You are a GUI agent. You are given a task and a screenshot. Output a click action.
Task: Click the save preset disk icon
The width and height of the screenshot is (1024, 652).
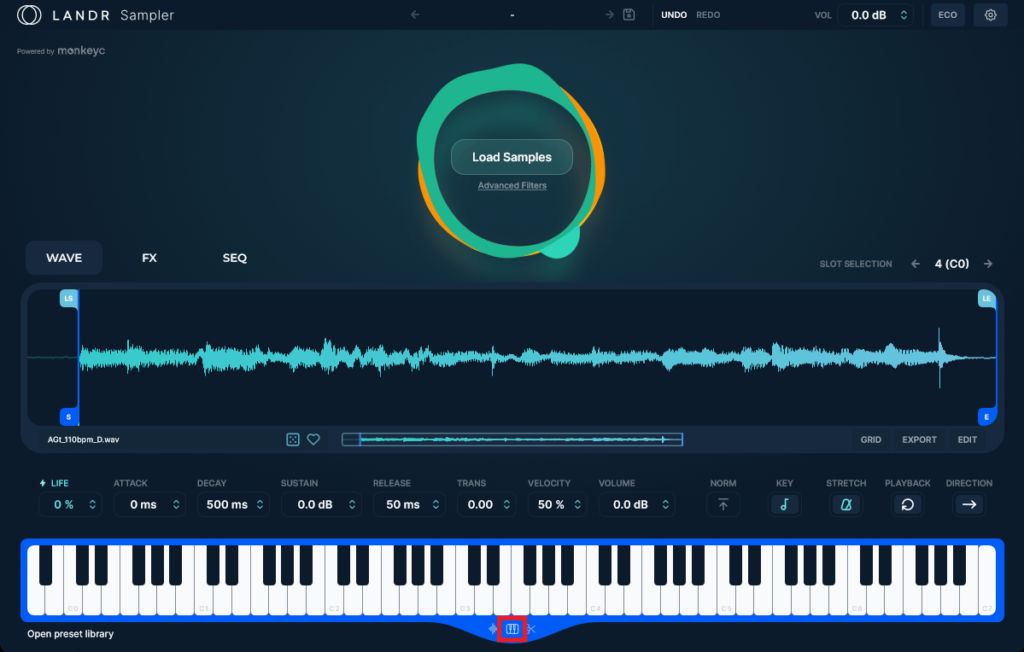click(x=629, y=14)
